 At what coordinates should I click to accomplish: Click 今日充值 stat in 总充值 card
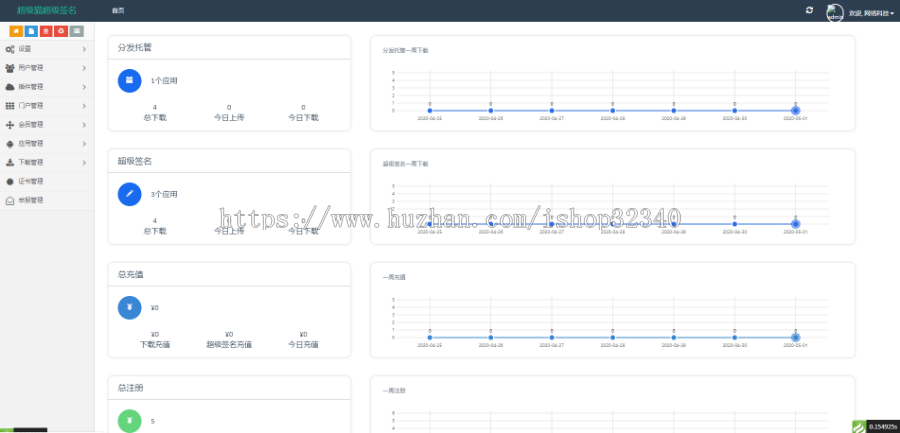(303, 340)
